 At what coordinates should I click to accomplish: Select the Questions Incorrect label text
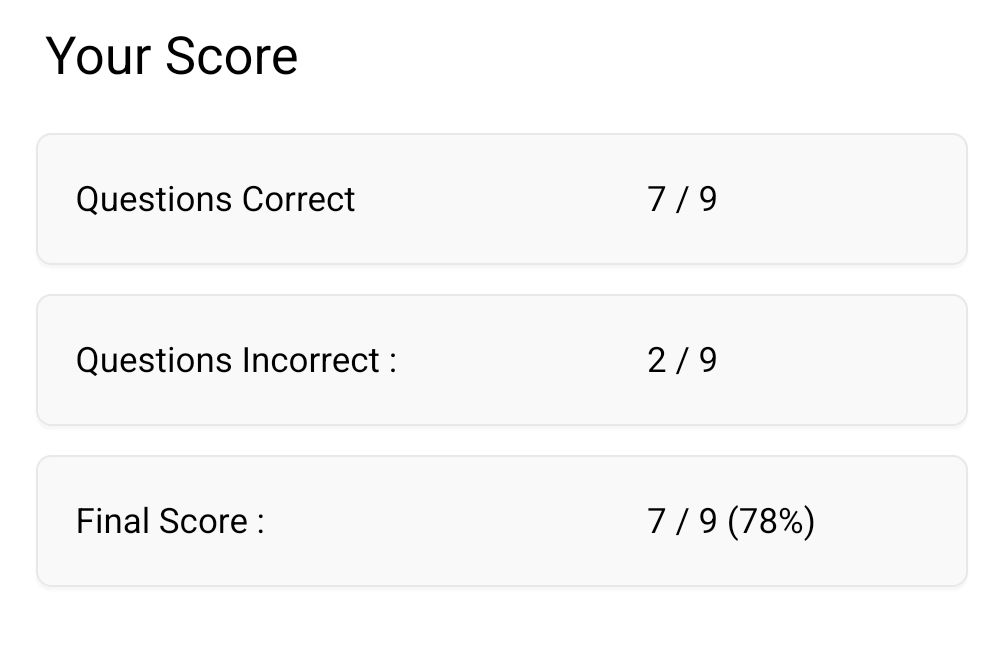(236, 361)
